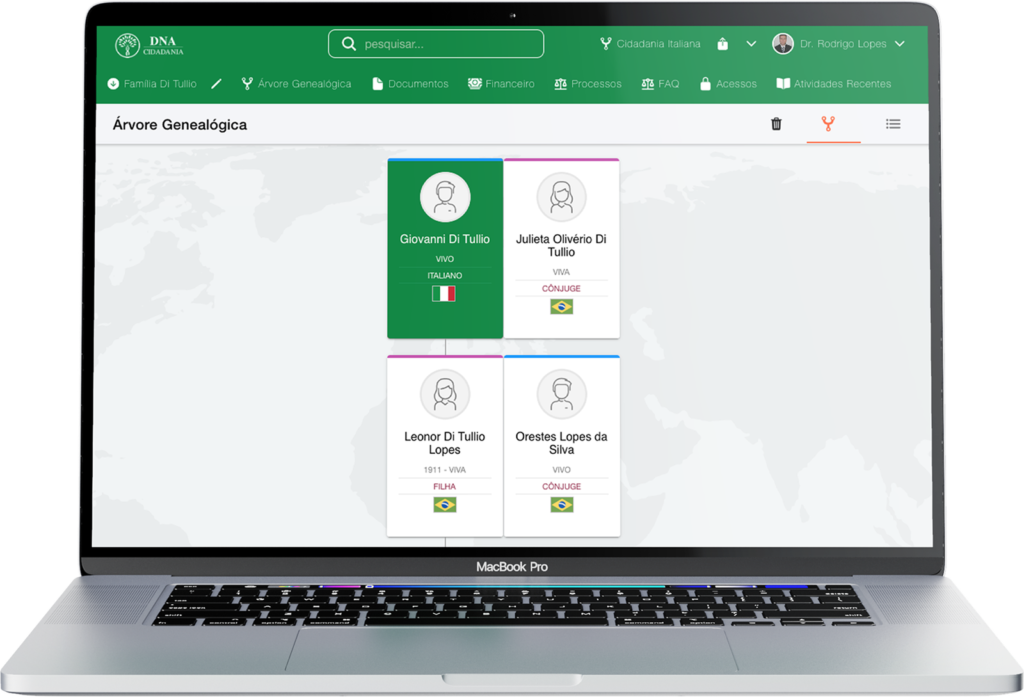
Task: Go to the Financeiro section
Action: pos(501,84)
